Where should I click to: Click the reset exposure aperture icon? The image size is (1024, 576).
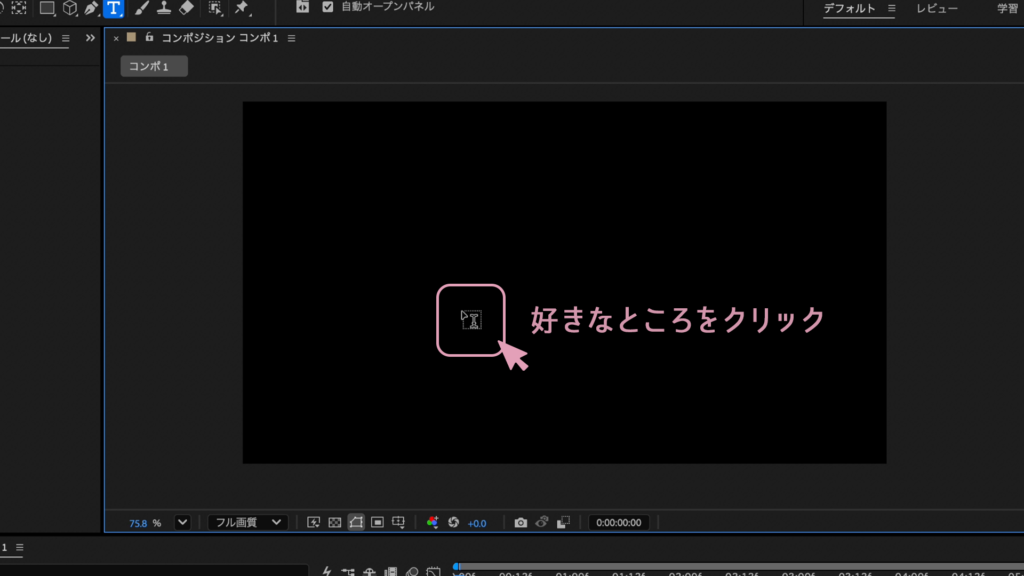click(x=453, y=522)
